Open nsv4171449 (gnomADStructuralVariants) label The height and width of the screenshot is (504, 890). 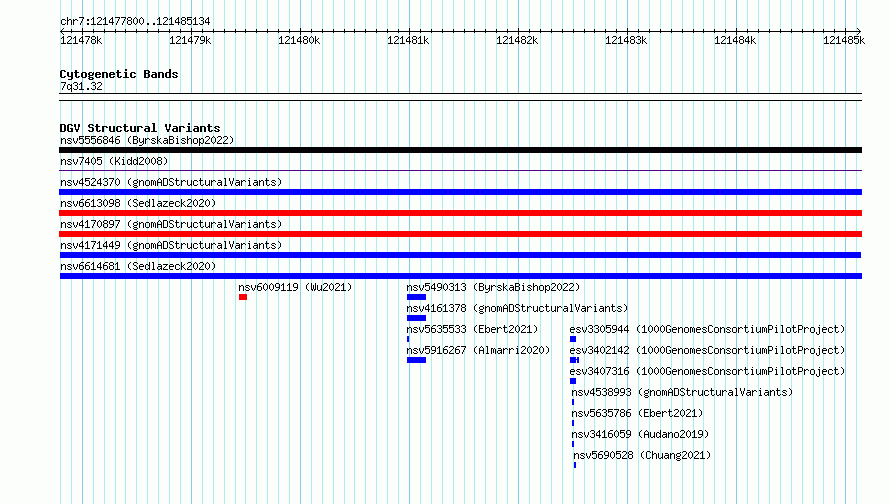tap(171, 245)
